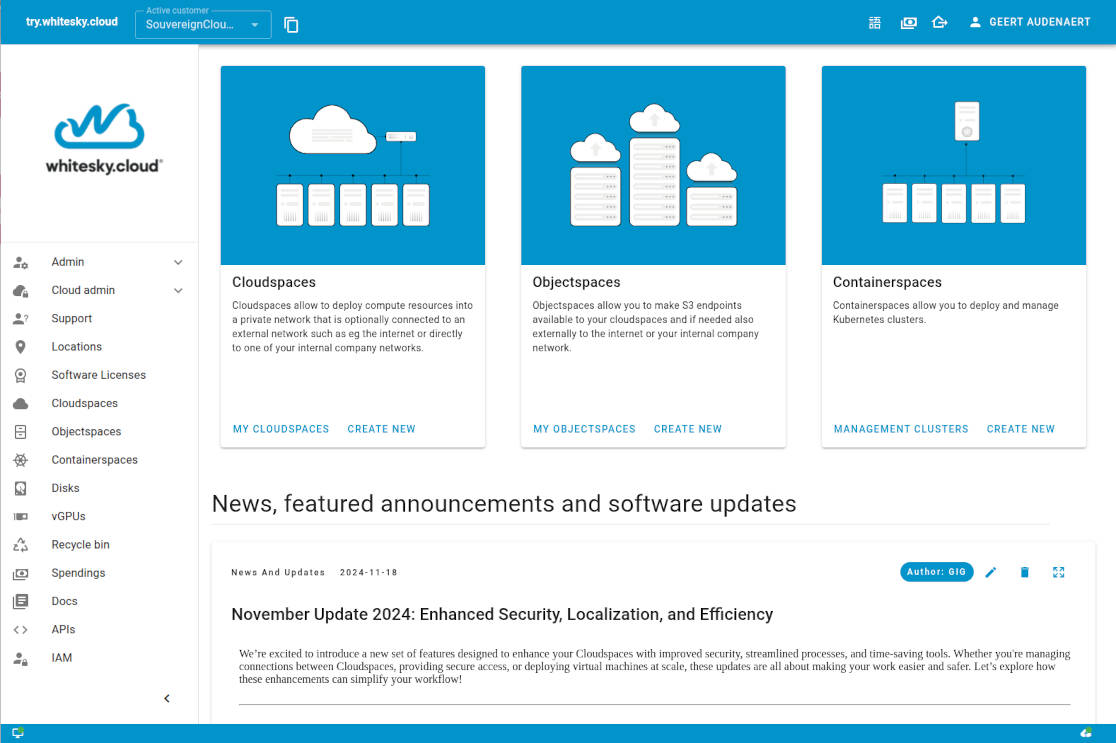Screen dimensions: 1116x743
Task: Select Software Licenses in sidebar
Action: click(x=98, y=375)
